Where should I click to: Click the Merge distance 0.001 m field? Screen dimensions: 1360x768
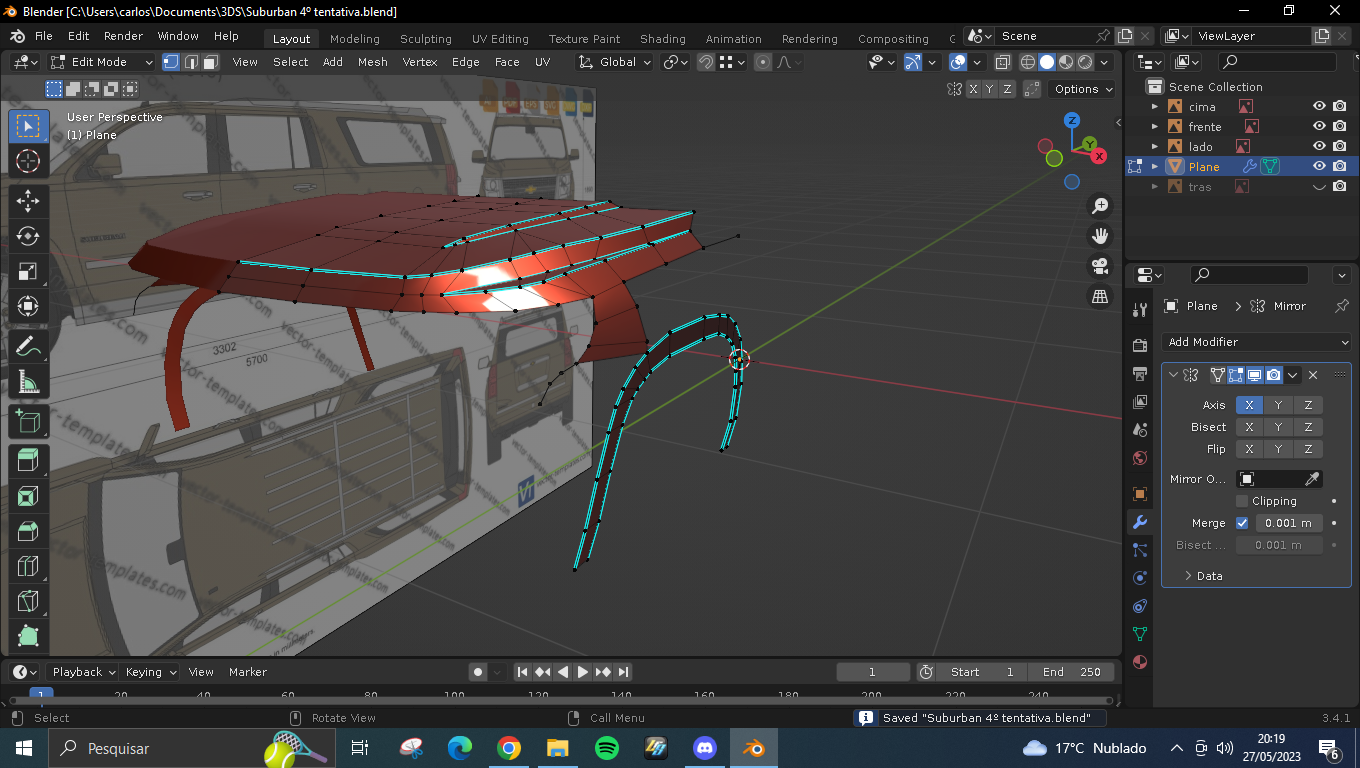click(x=1288, y=523)
